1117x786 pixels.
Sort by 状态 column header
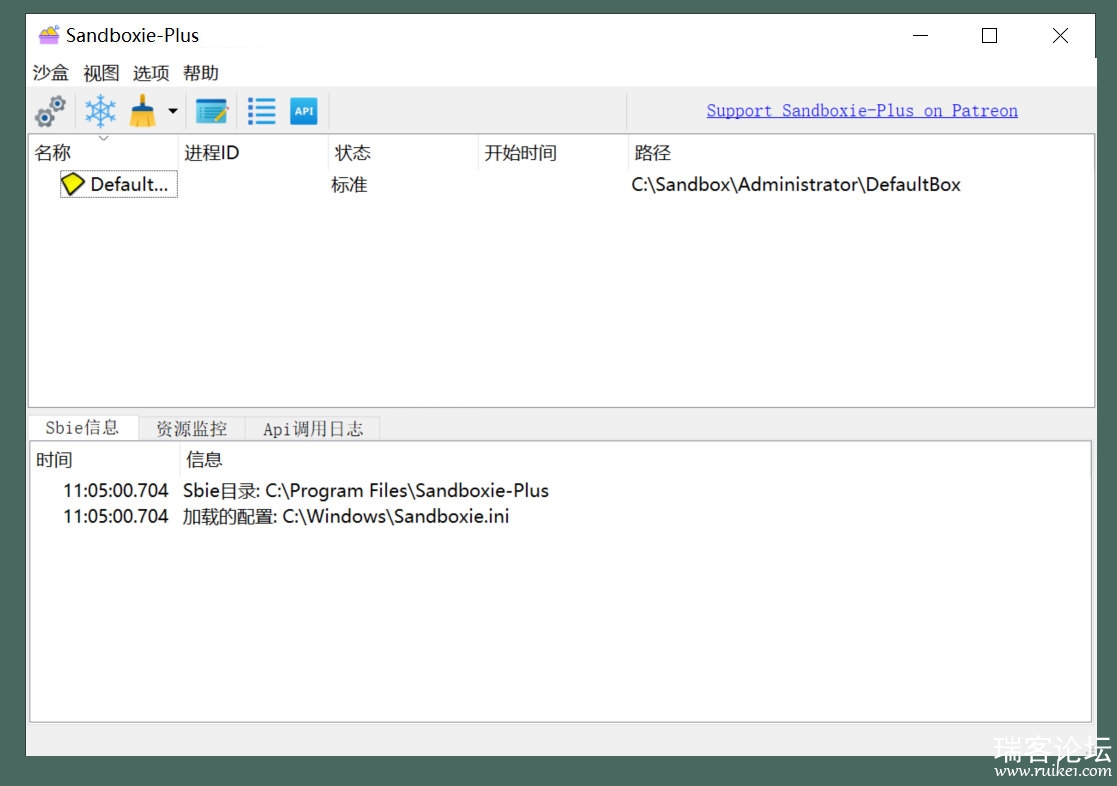[x=403, y=152]
